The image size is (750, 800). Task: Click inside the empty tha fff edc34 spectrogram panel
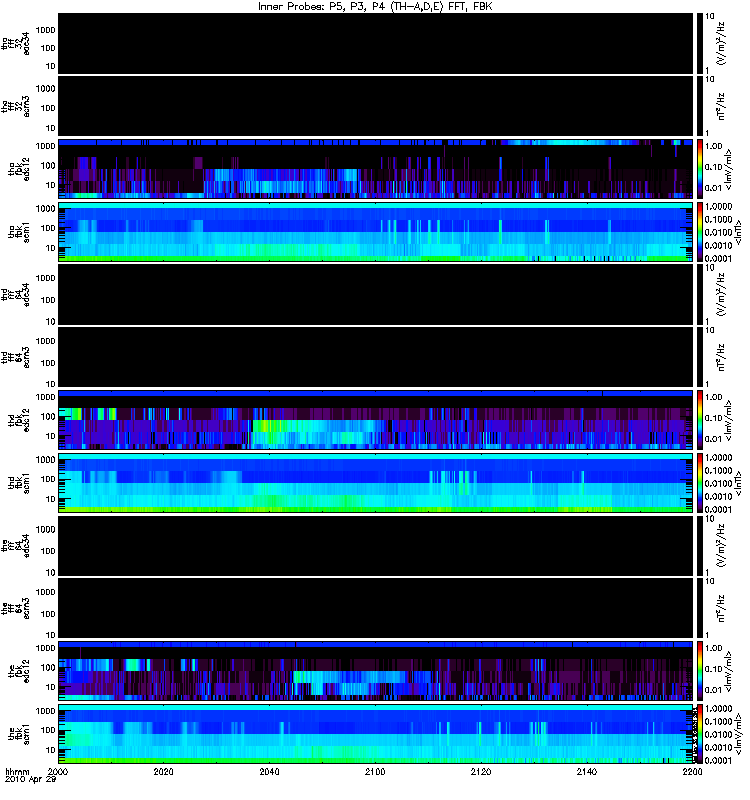click(375, 43)
